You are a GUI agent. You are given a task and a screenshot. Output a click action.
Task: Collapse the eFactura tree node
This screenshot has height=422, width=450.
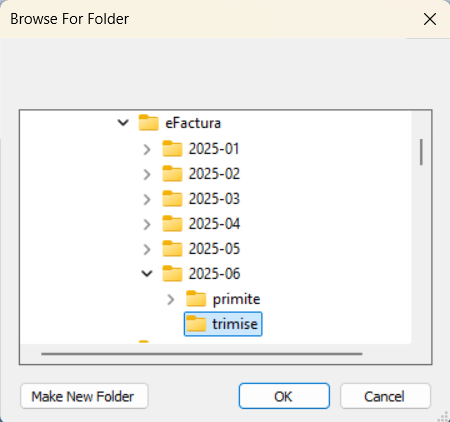pyautogui.click(x=123, y=123)
